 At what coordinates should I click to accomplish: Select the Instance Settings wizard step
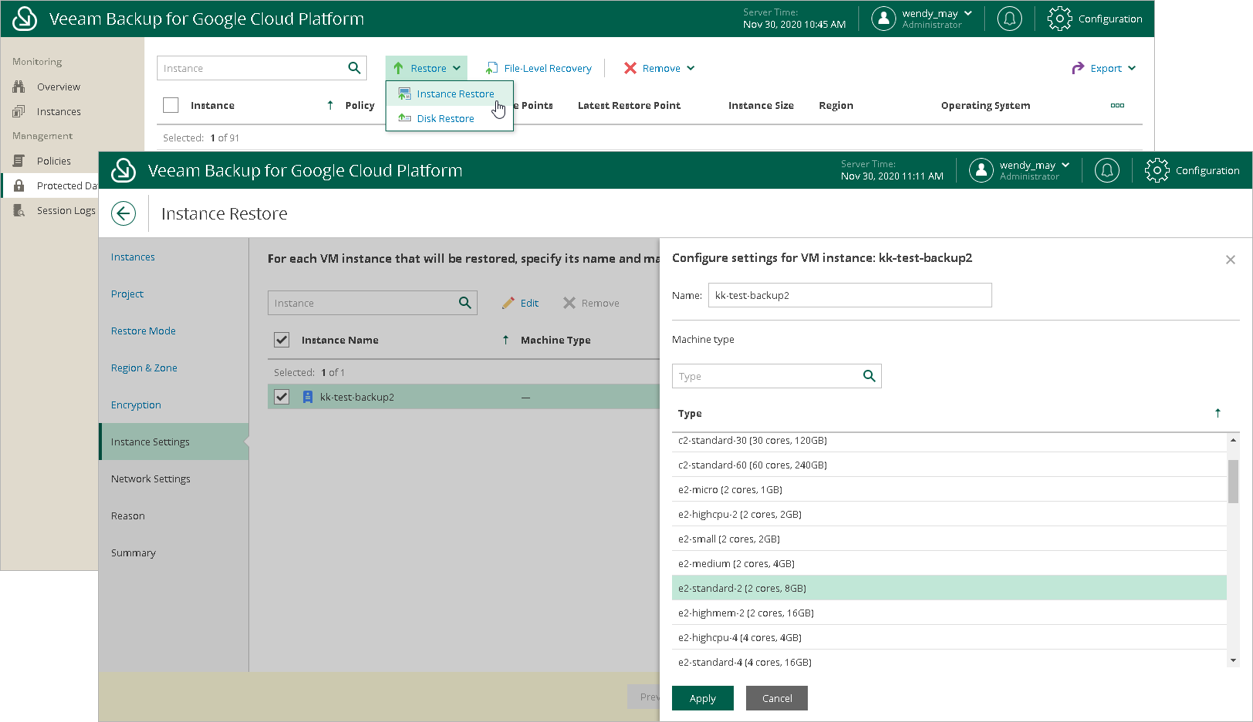[x=174, y=442]
